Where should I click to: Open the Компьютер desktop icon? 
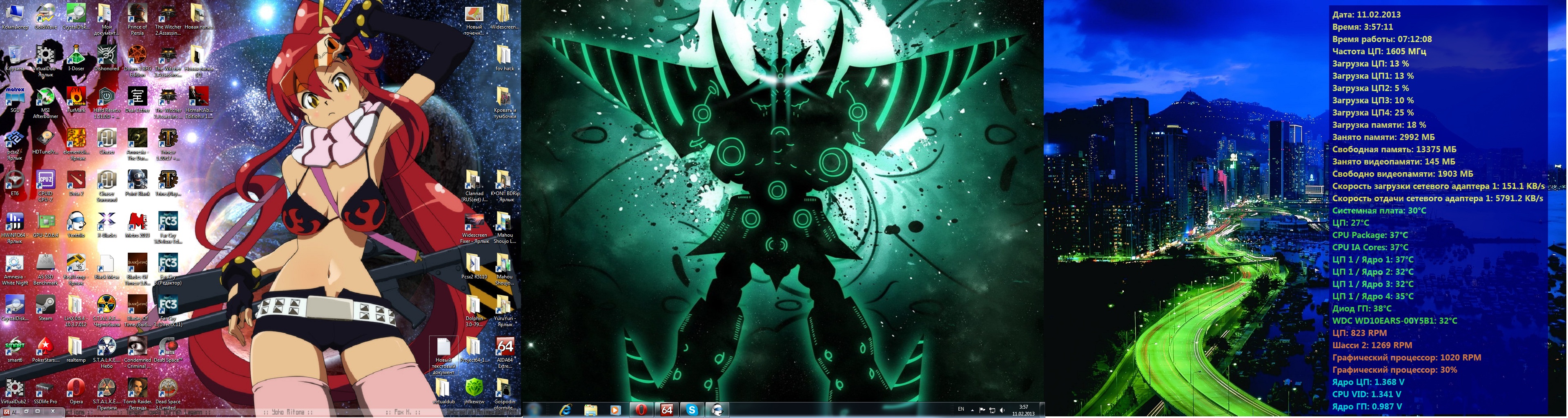15,16
